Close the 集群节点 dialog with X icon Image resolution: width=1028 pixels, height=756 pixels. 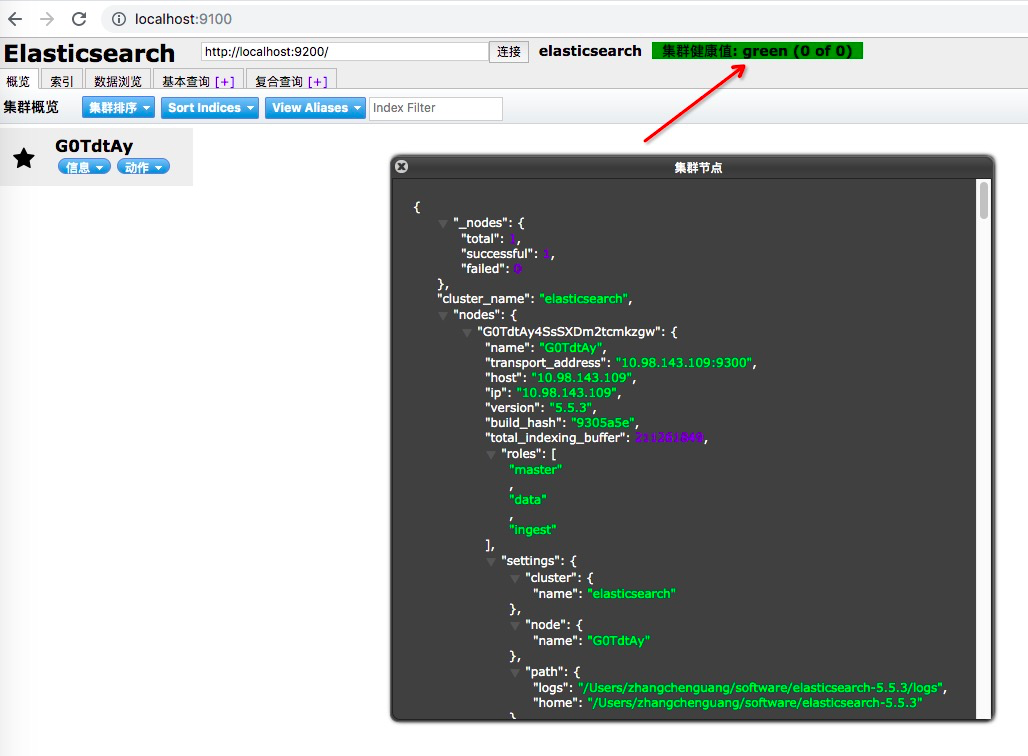coord(401,166)
